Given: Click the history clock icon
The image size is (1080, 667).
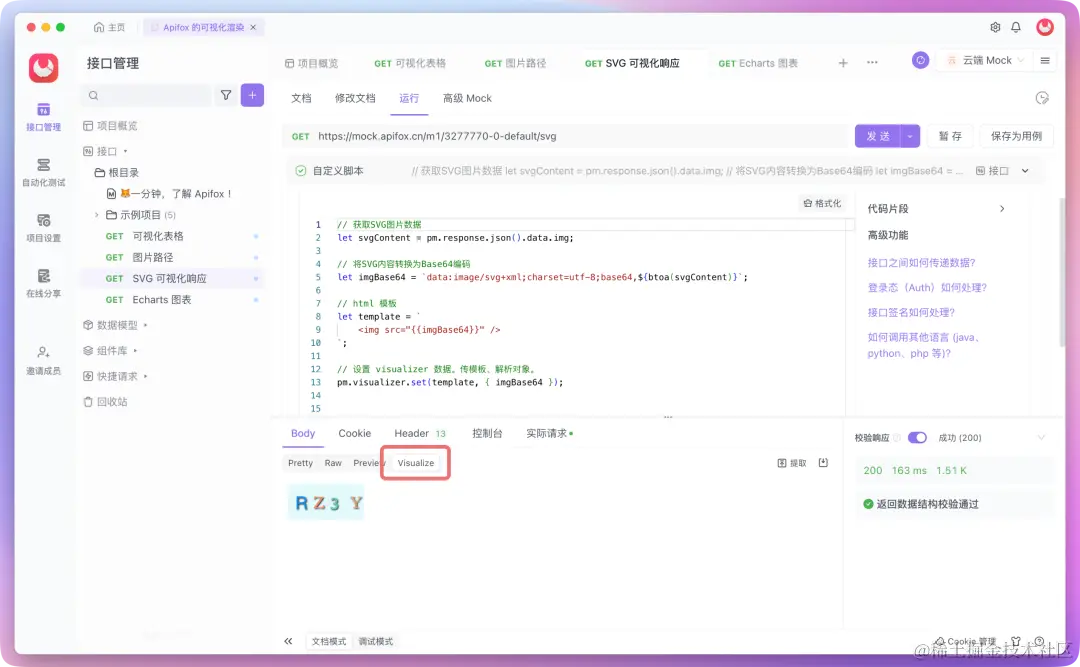Looking at the screenshot, I should (x=1042, y=98).
